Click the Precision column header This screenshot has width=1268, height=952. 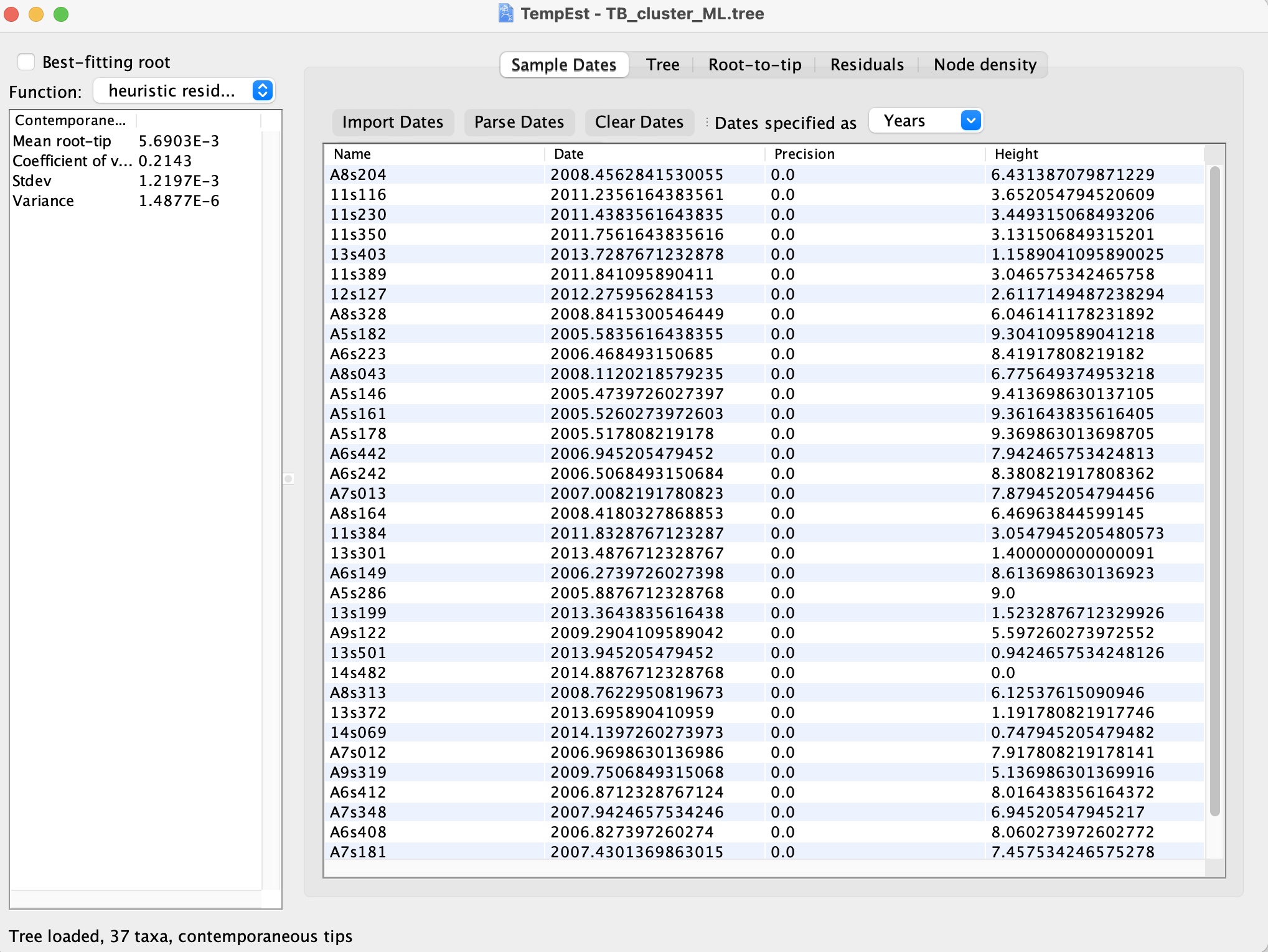click(x=875, y=154)
